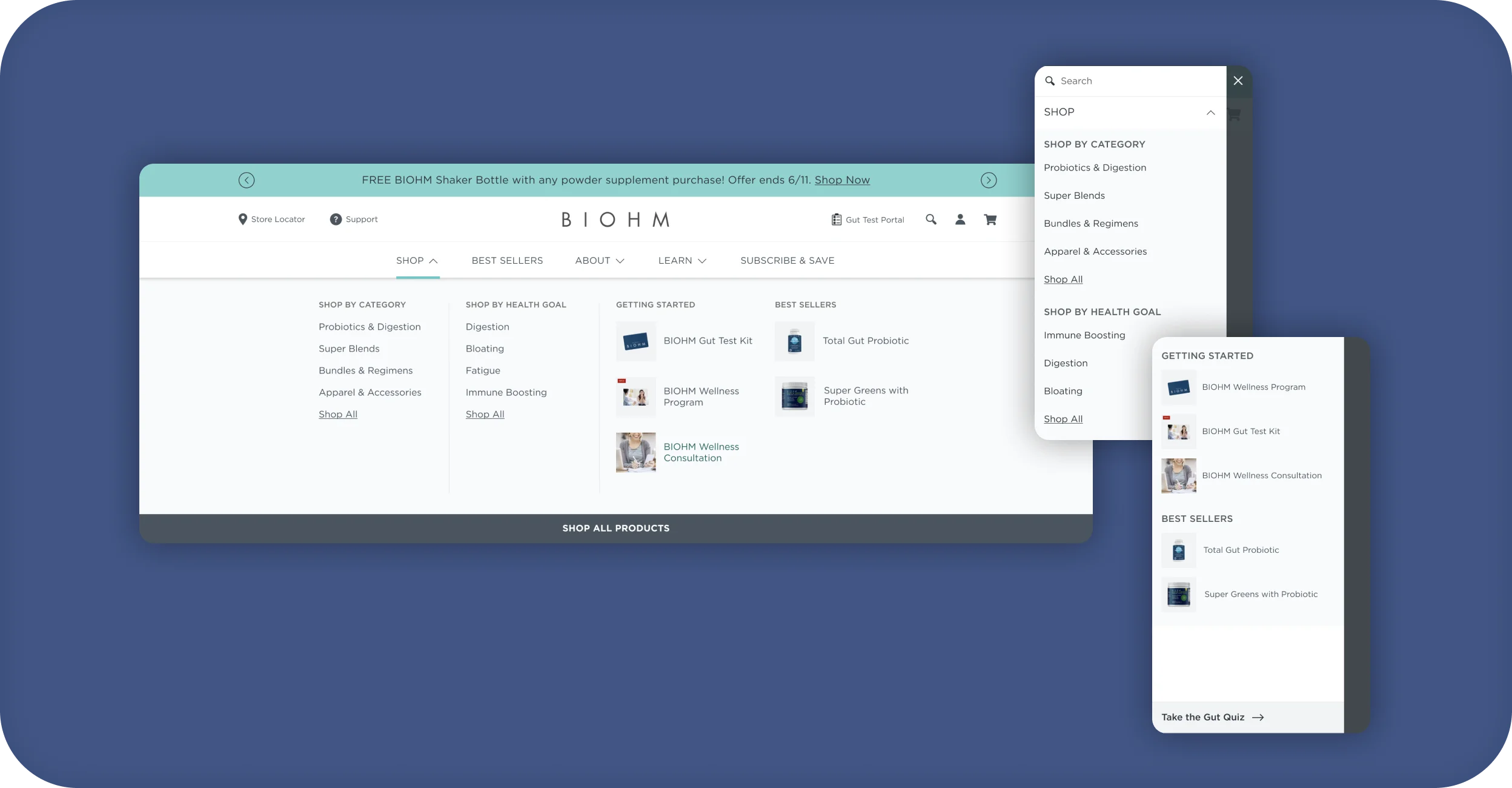
Task: Select Fatigue under Shop By Health Goal
Action: coord(483,370)
